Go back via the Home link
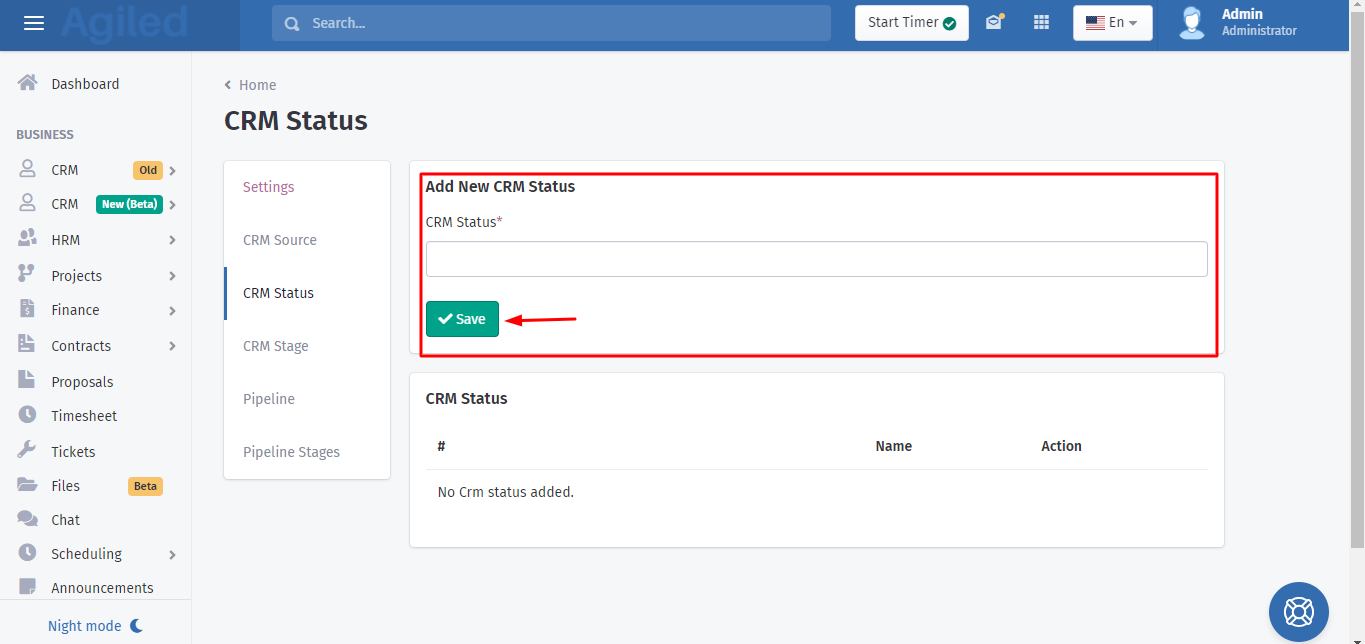This screenshot has height=644, width=1365. point(257,85)
